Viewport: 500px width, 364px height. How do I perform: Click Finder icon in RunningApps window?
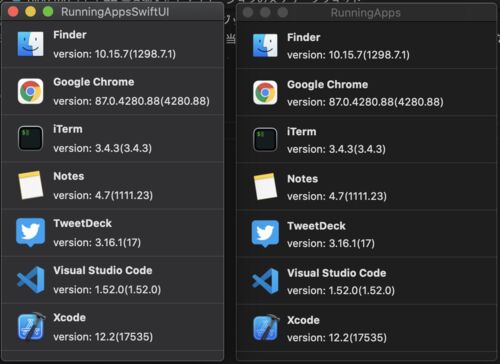(265, 45)
